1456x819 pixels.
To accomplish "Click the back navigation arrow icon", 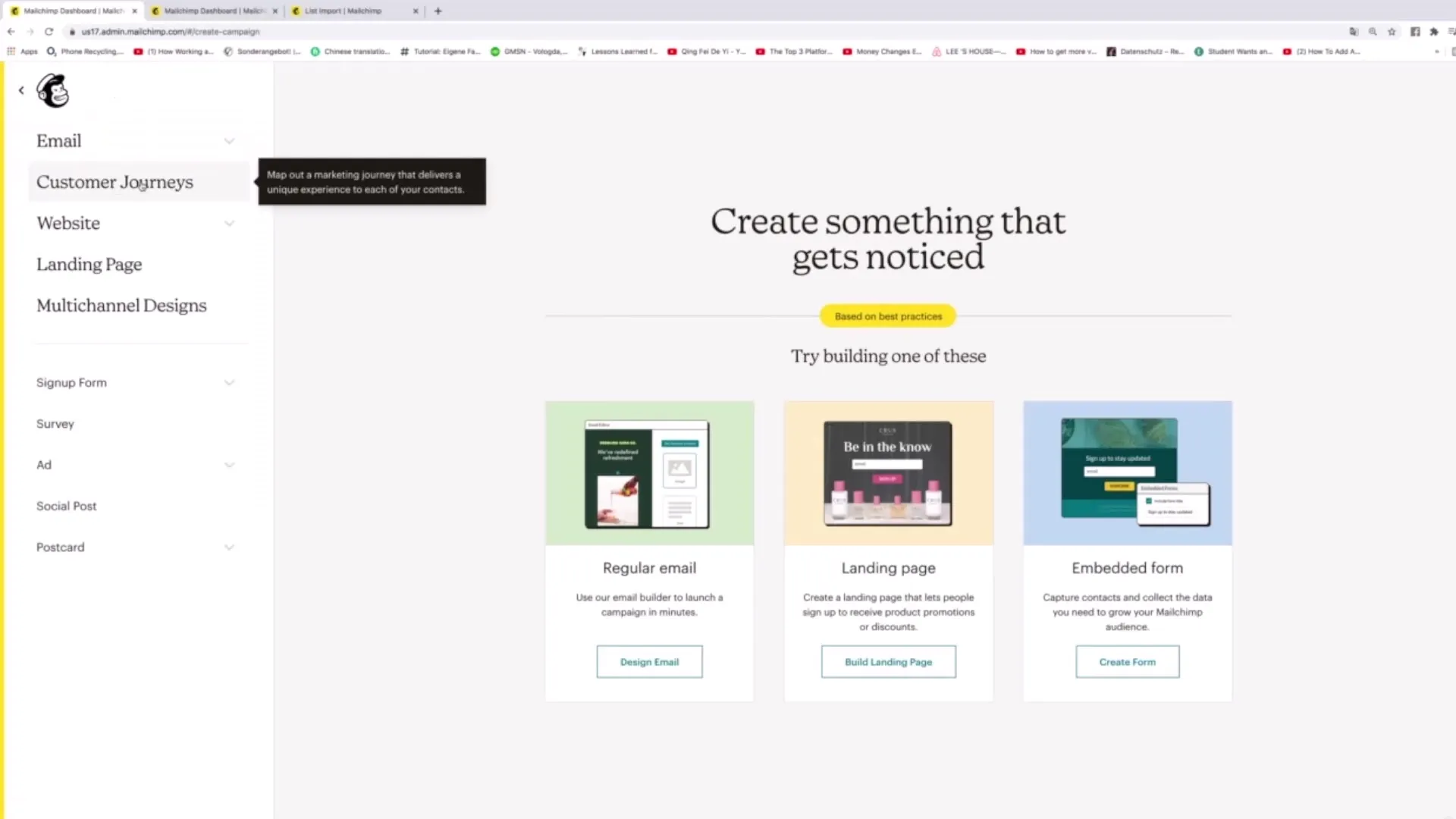I will tap(20, 89).
